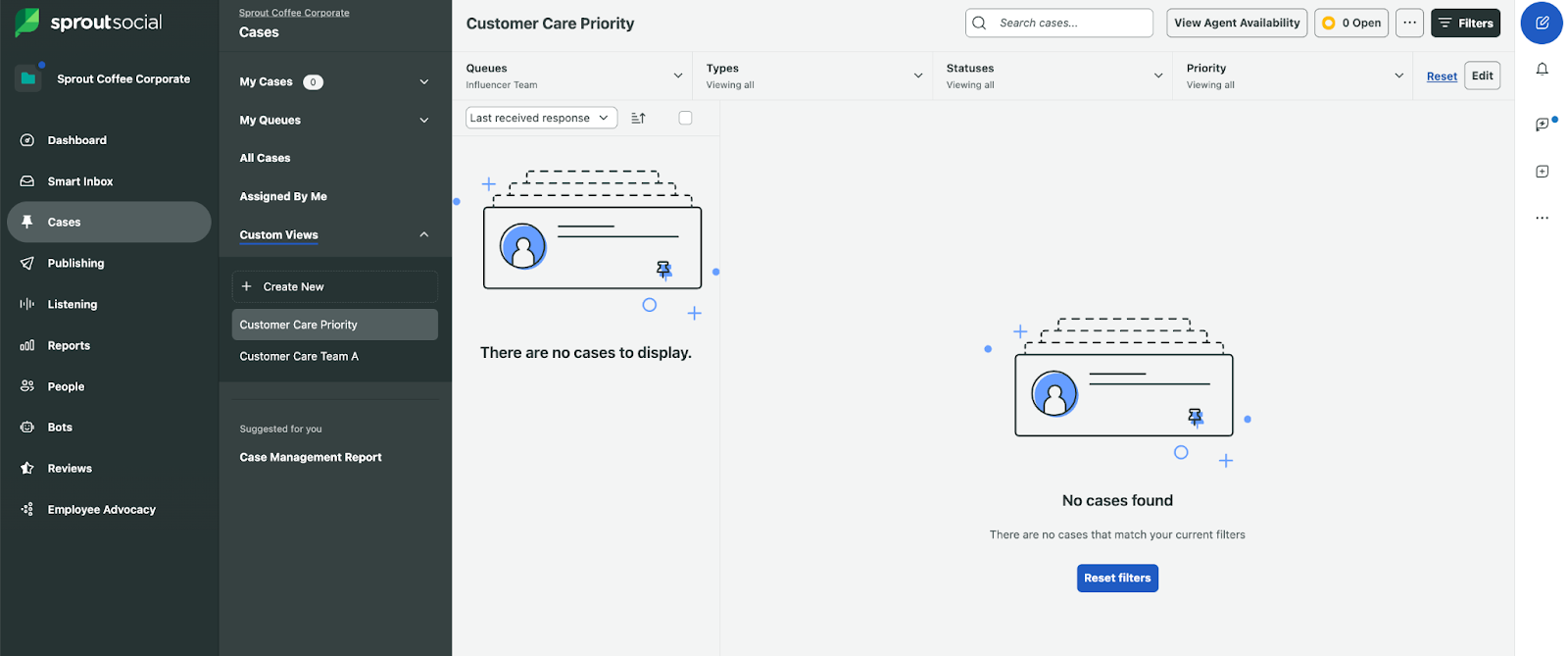Click the Reset filters button
Screen dimensions: 1568x656
pyautogui.click(x=1117, y=579)
